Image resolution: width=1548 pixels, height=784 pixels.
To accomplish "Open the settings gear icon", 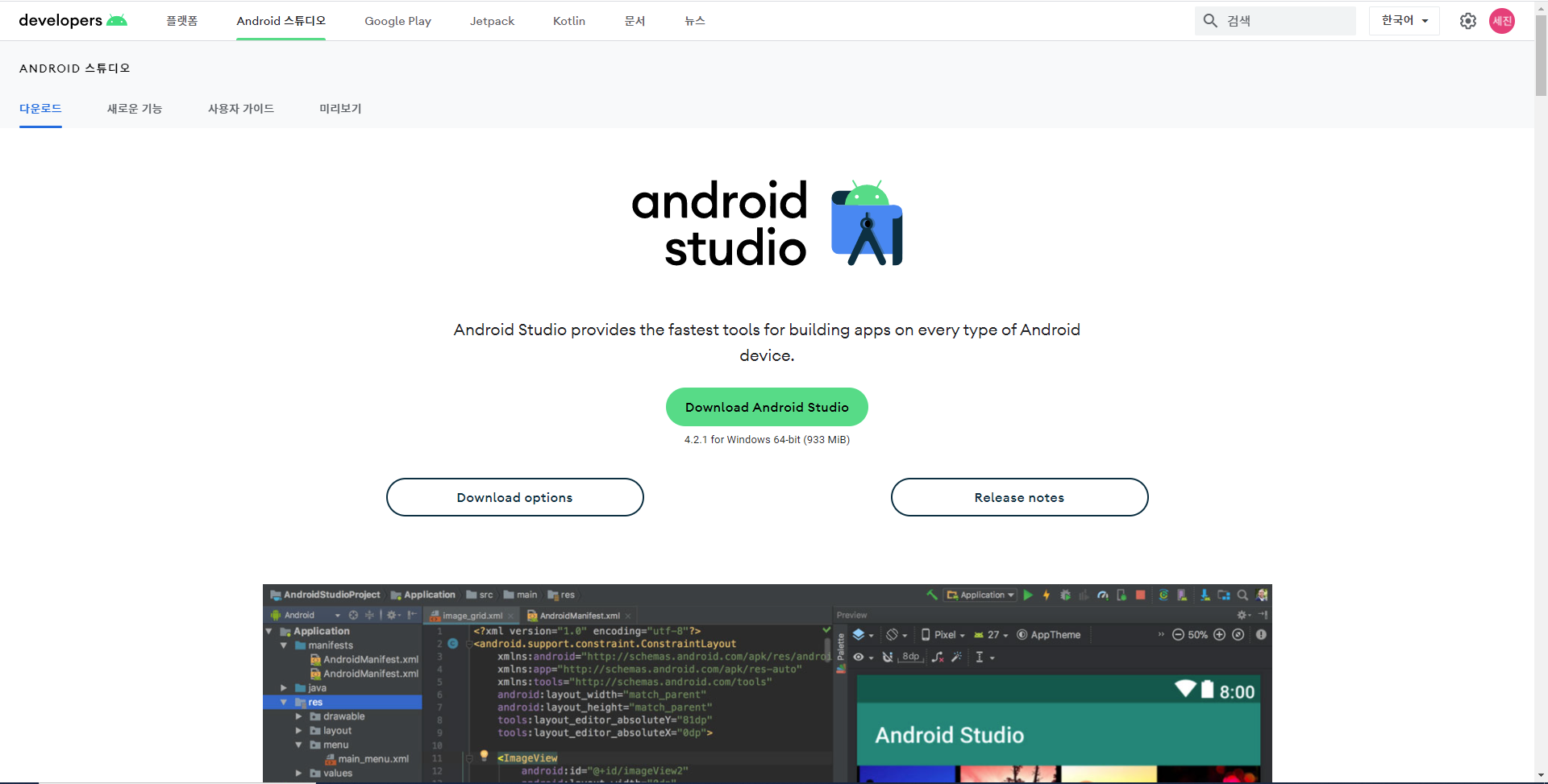I will 1468,21.
